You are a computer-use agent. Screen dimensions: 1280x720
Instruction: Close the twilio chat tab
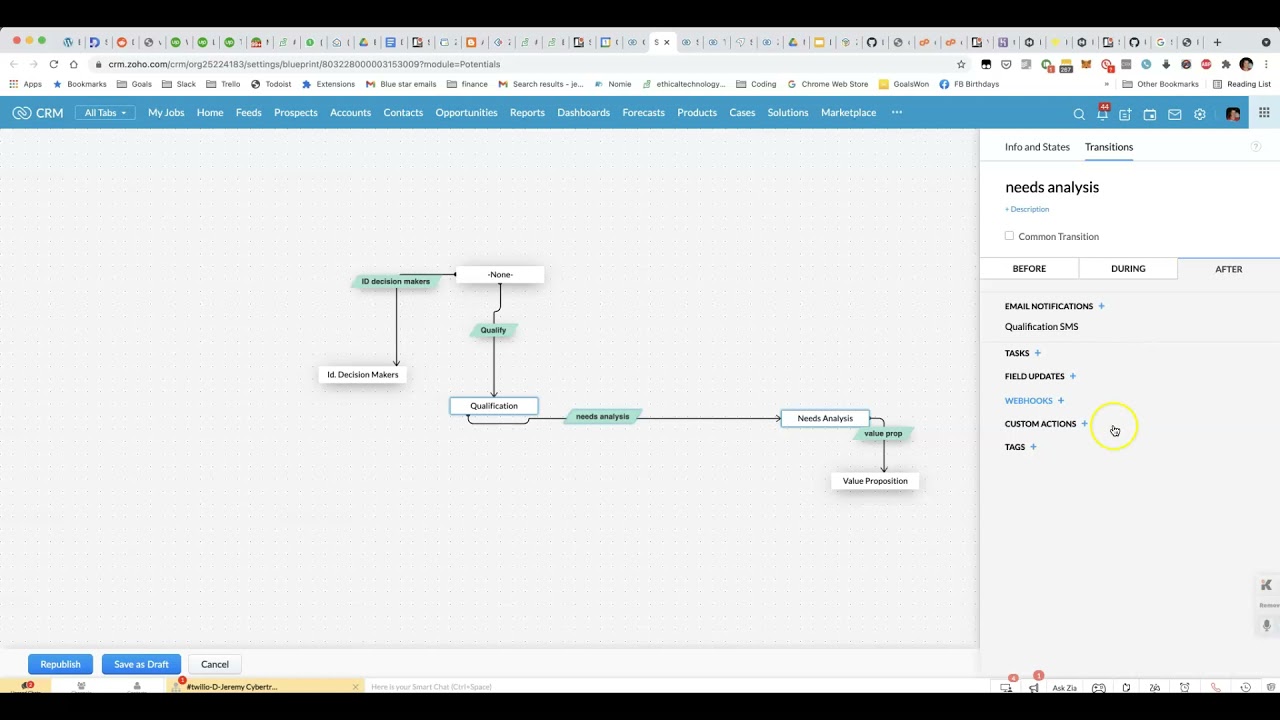coord(355,687)
